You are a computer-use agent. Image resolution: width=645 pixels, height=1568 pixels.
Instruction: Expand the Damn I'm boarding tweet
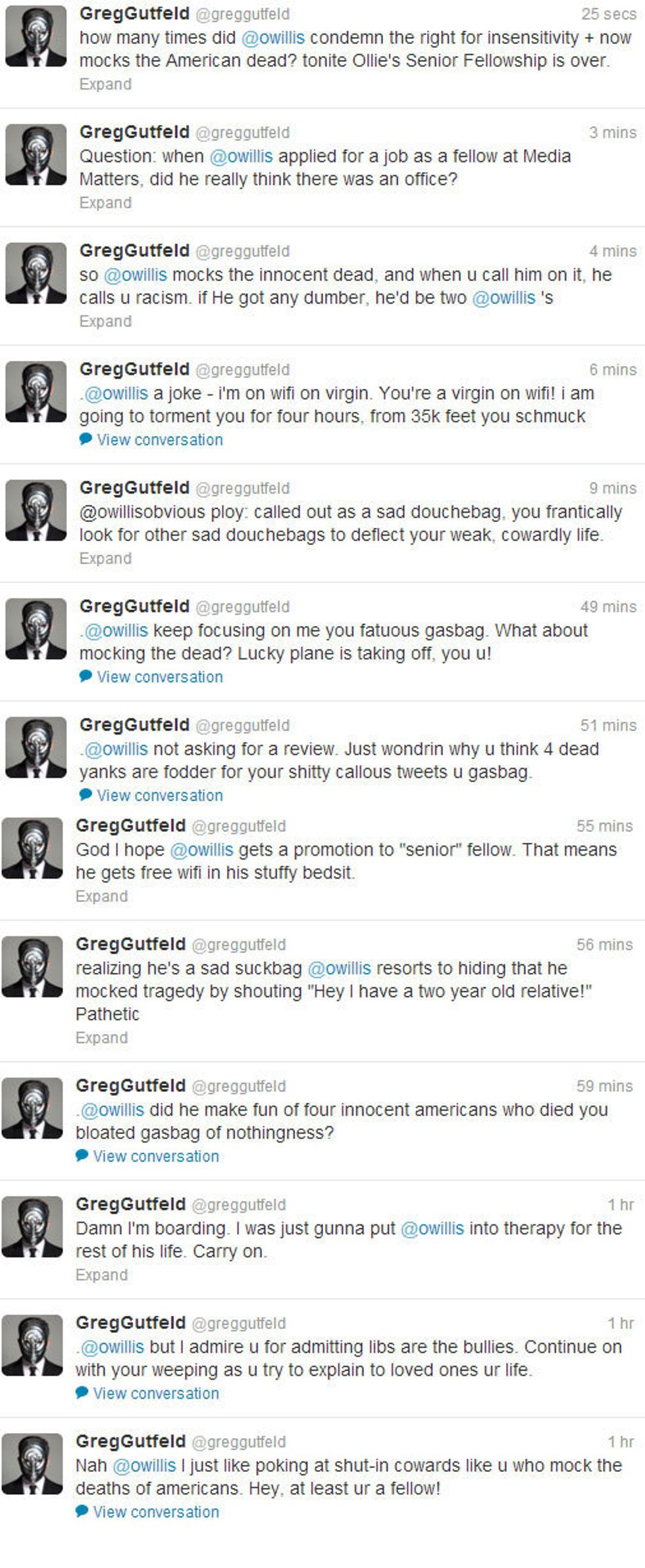101,1275
